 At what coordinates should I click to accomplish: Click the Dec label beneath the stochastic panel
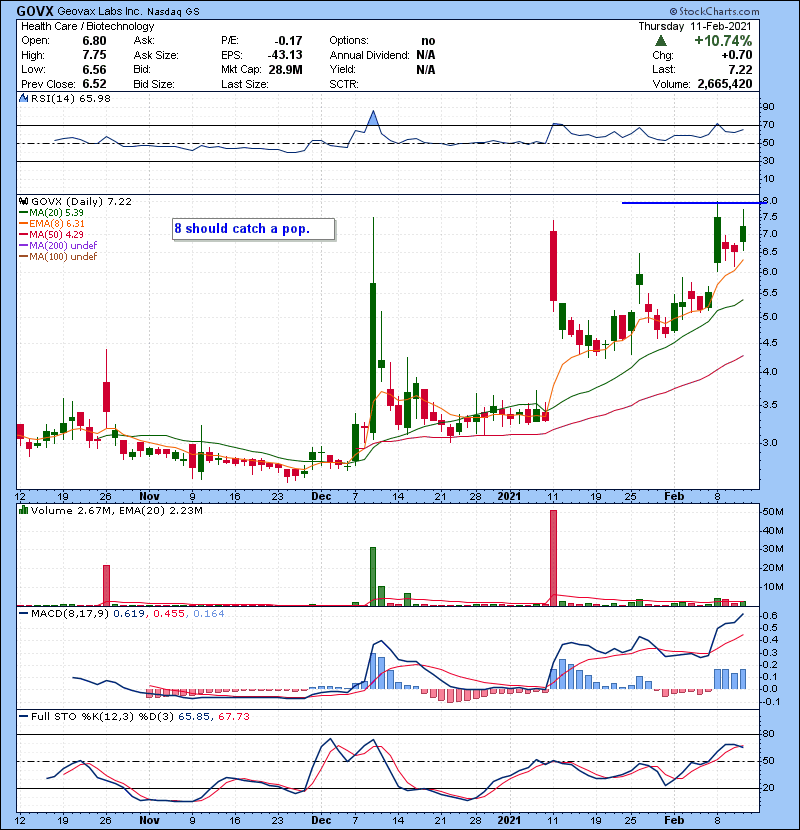(x=321, y=820)
